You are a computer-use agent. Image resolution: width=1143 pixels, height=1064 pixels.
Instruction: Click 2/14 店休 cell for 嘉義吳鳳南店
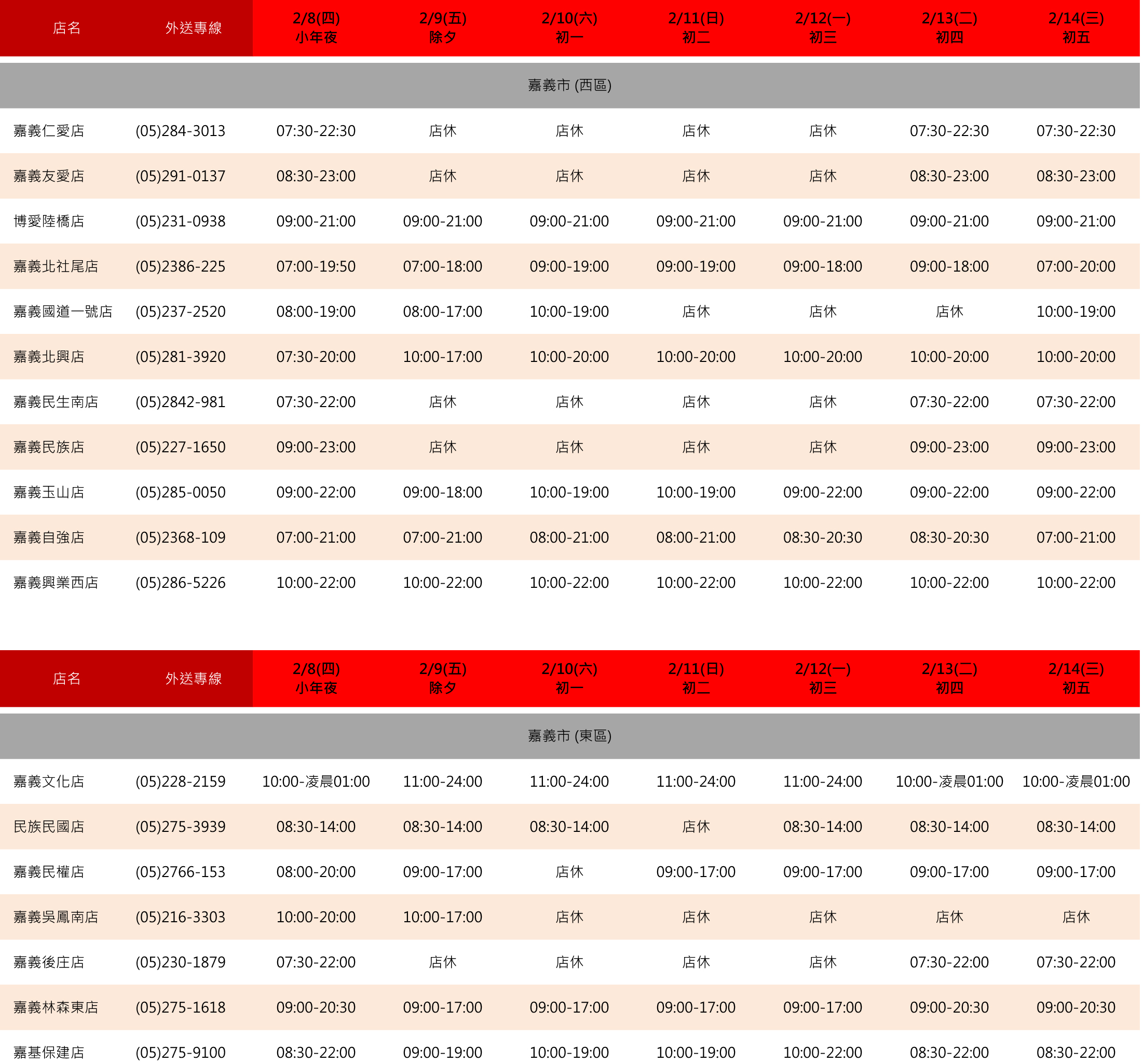click(x=1077, y=917)
